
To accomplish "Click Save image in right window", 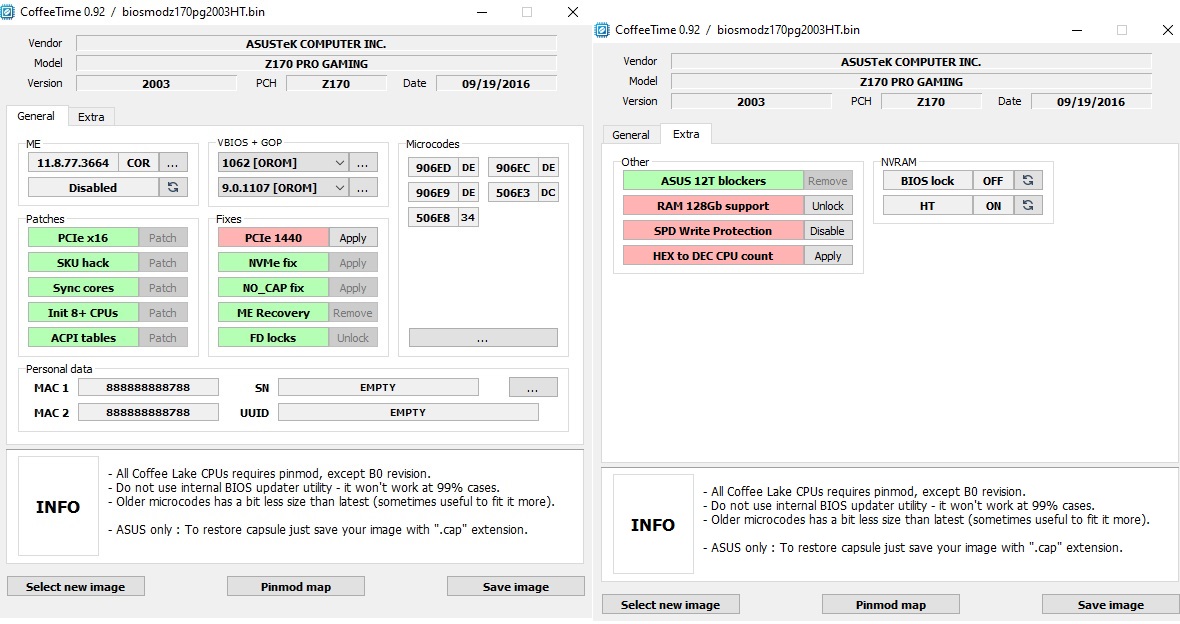I will 1111,604.
